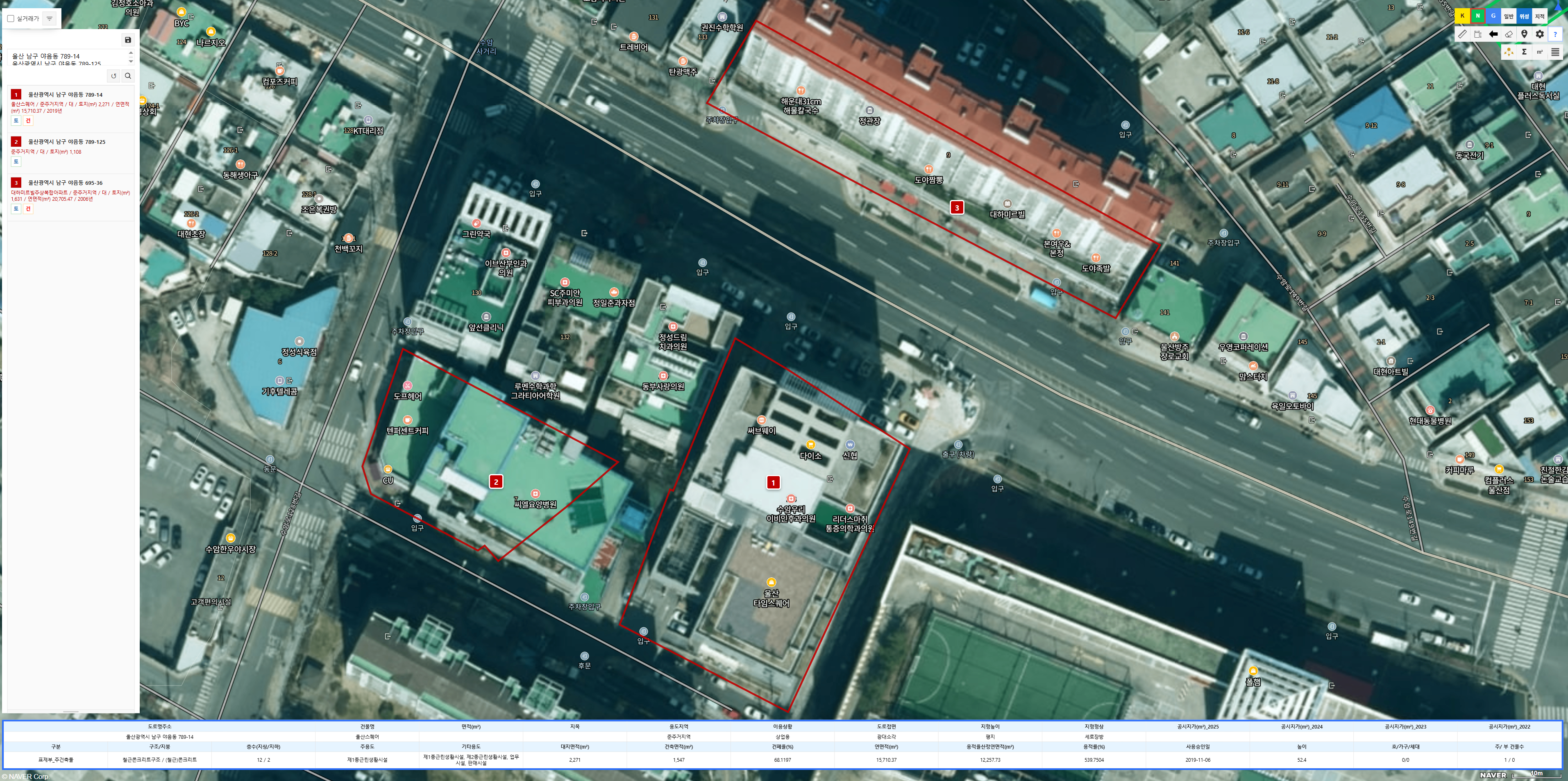
Task: Enable the 실거래가 checkbox
Action: tap(10, 19)
